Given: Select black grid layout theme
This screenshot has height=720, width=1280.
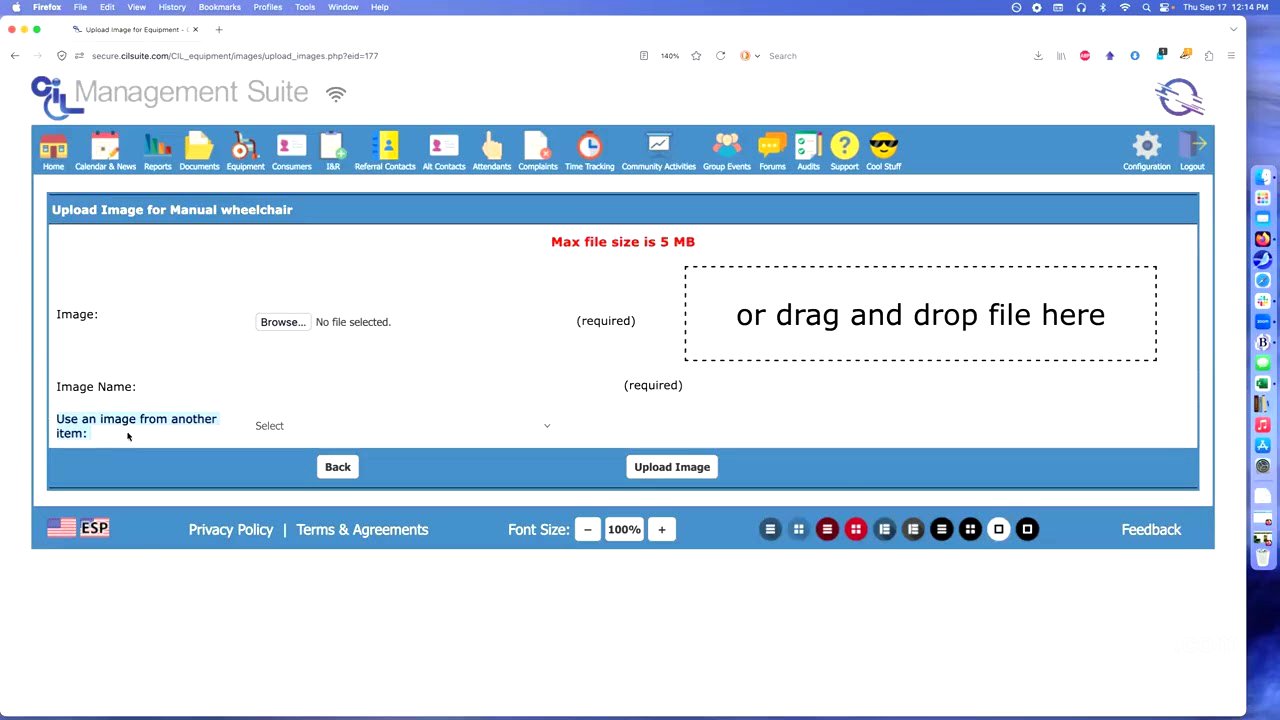Looking at the screenshot, I should tap(970, 529).
